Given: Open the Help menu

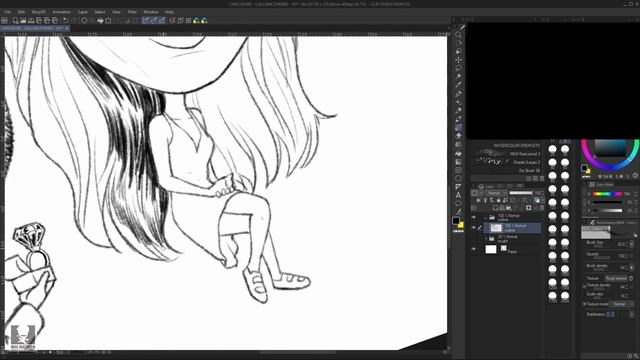Looking at the screenshot, I should pos(169,12).
